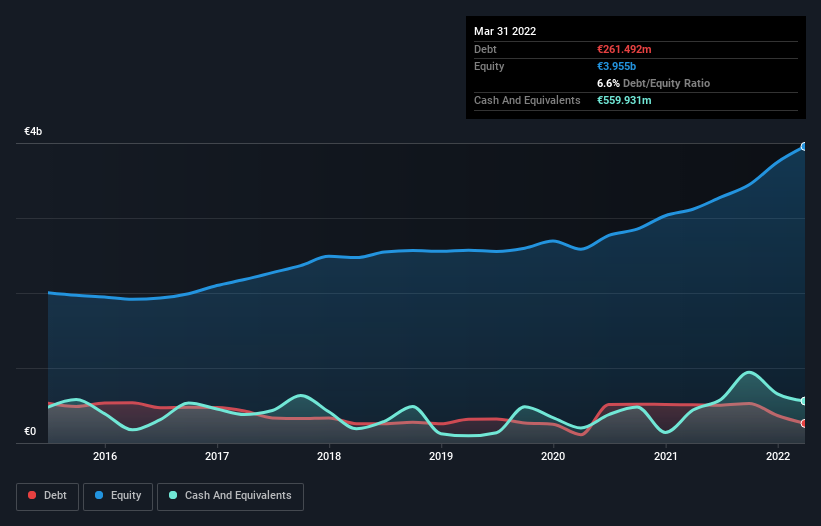Screen dimensions: 821x526
Task: Click the €3.955b equity value
Action: [x=616, y=66]
